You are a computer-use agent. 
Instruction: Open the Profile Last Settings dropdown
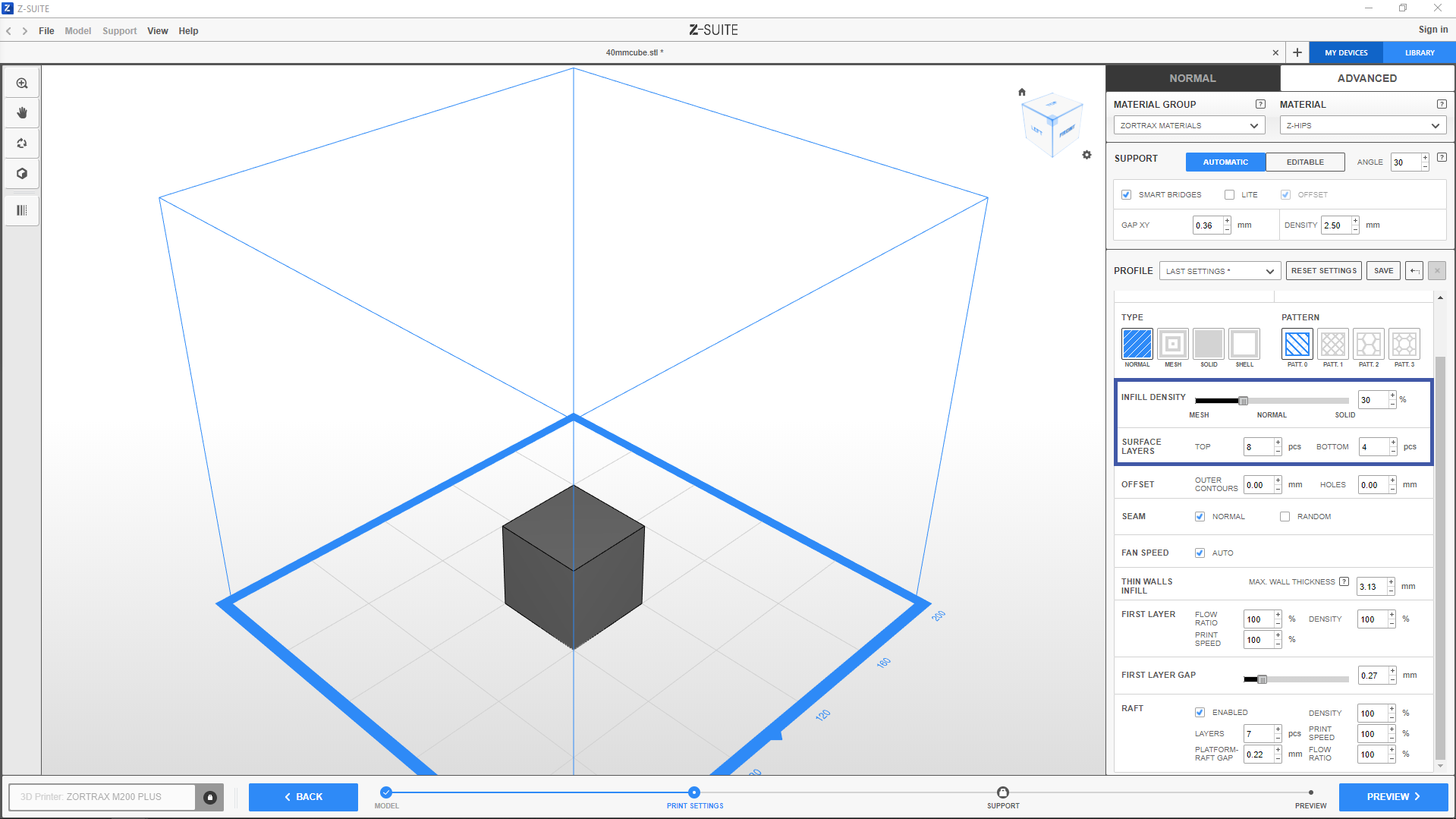click(x=1219, y=271)
